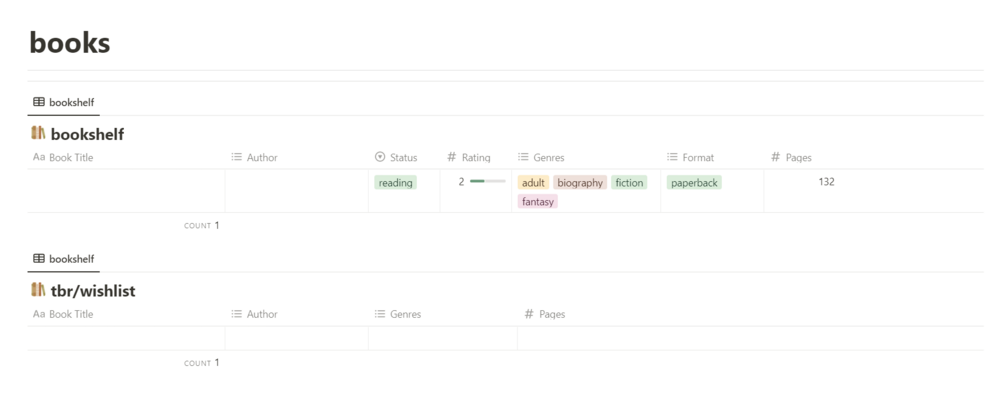Switch to the top bookshelf view tab
Image resolution: width=1005 pixels, height=394 pixels.
point(63,102)
